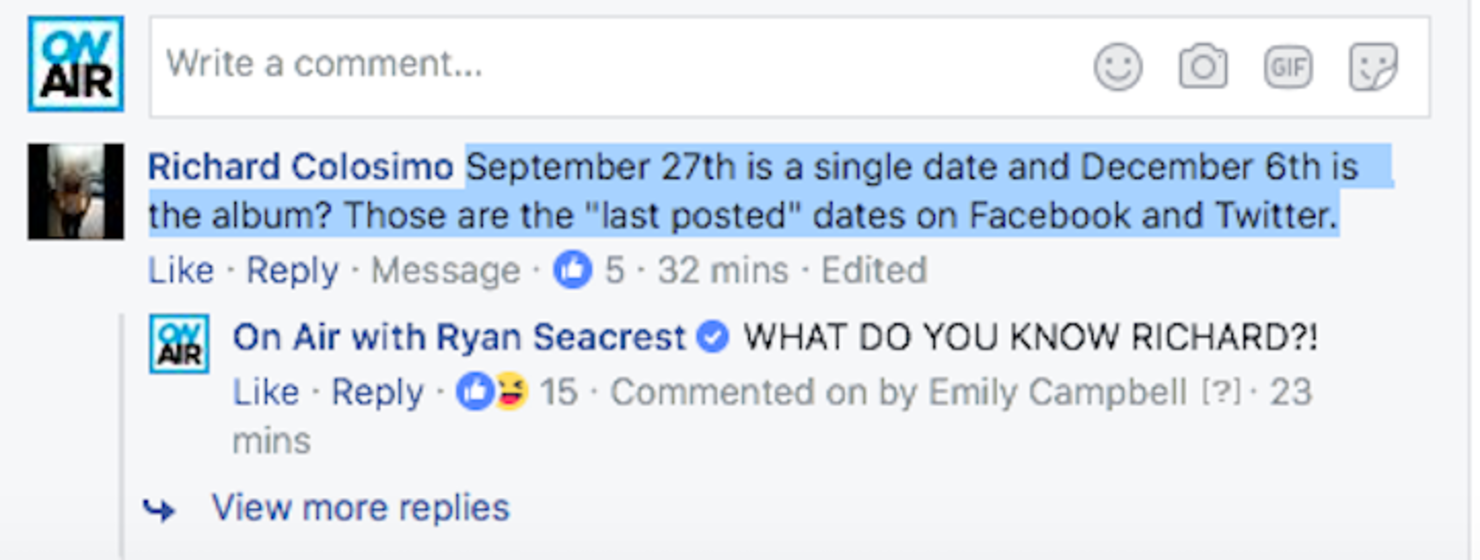Click the reactions icons showing 15
The width and height of the screenshot is (1480, 560).
(493, 392)
